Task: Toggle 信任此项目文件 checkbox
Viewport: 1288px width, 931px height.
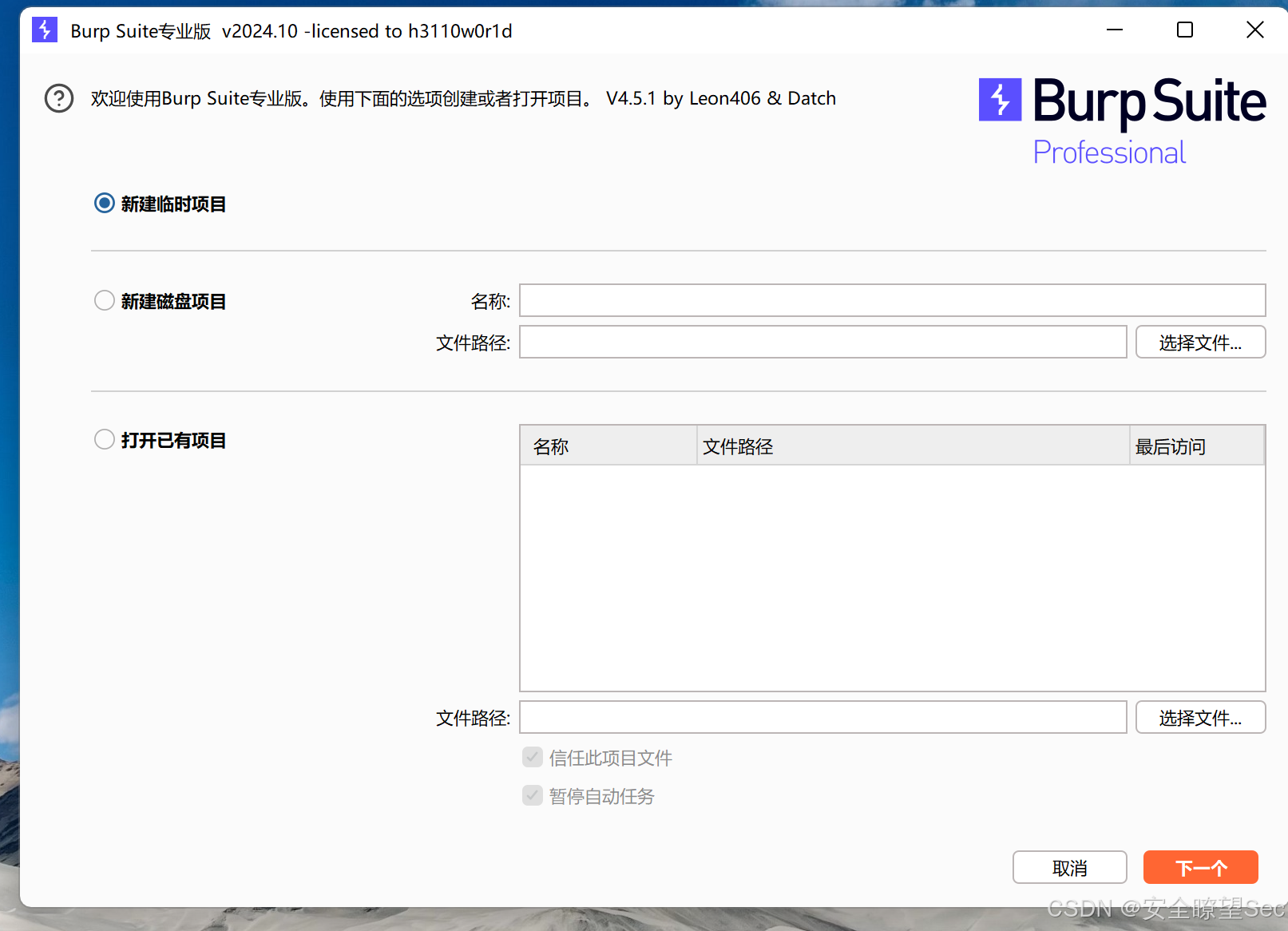Action: pyautogui.click(x=533, y=757)
